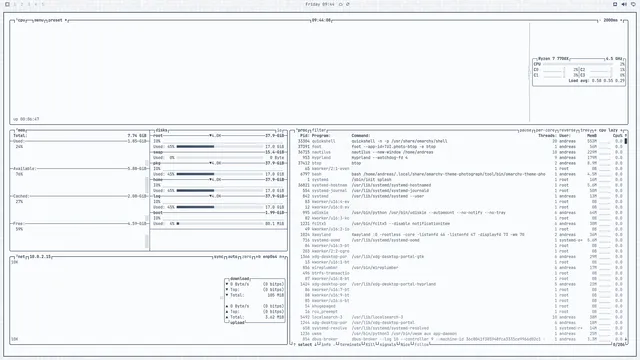640x360 pixels.
Task: Increase update interval with plus beside 2000ms
Action: coord(622,20)
